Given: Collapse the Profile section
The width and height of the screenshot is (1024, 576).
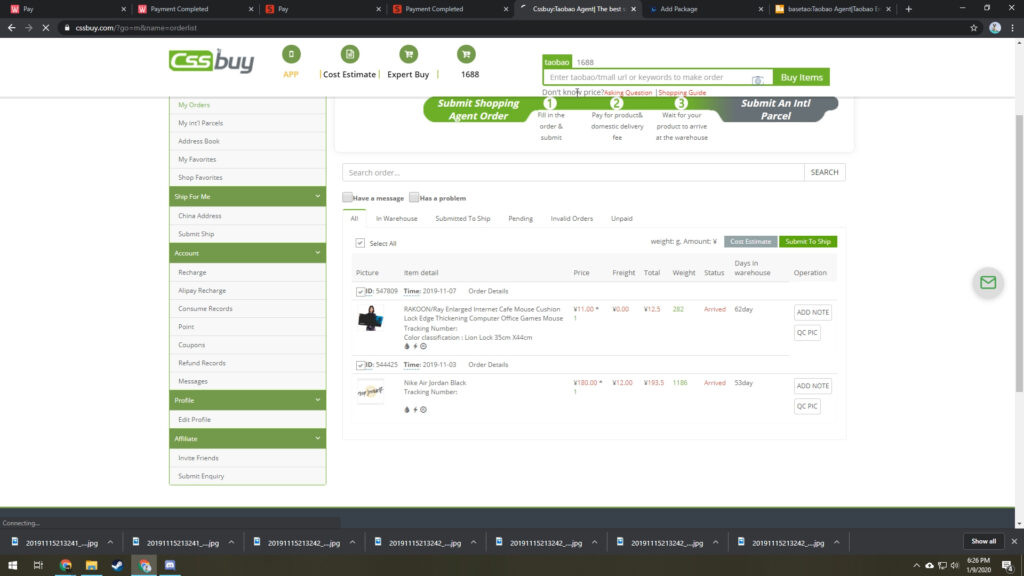Looking at the screenshot, I should [x=317, y=400].
